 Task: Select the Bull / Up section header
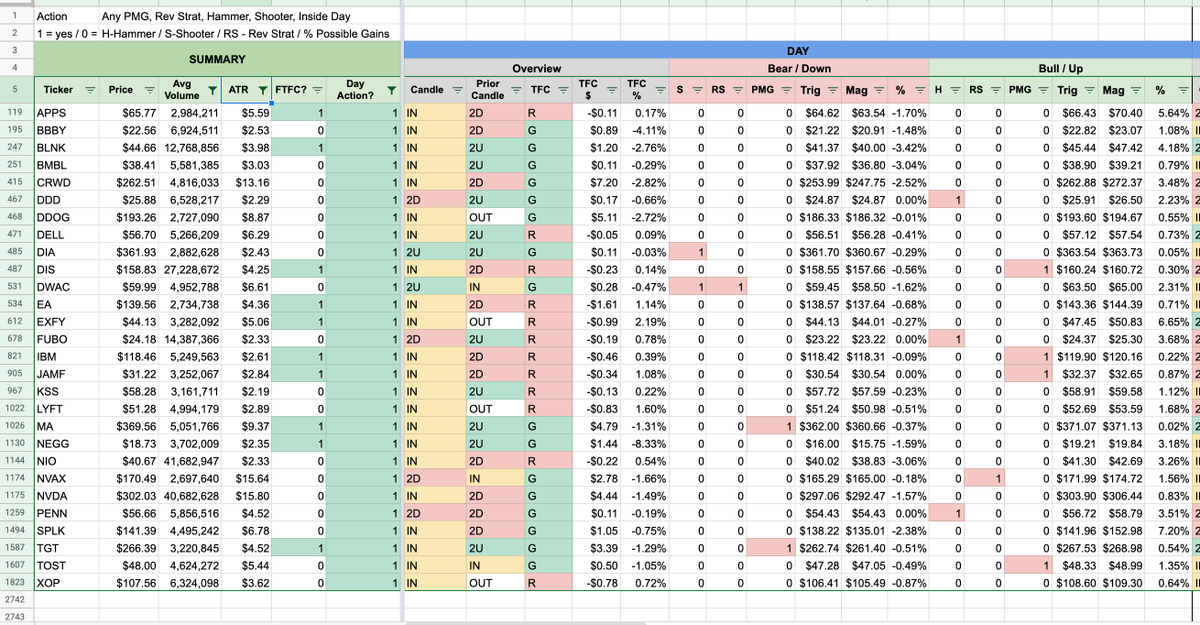[1060, 68]
